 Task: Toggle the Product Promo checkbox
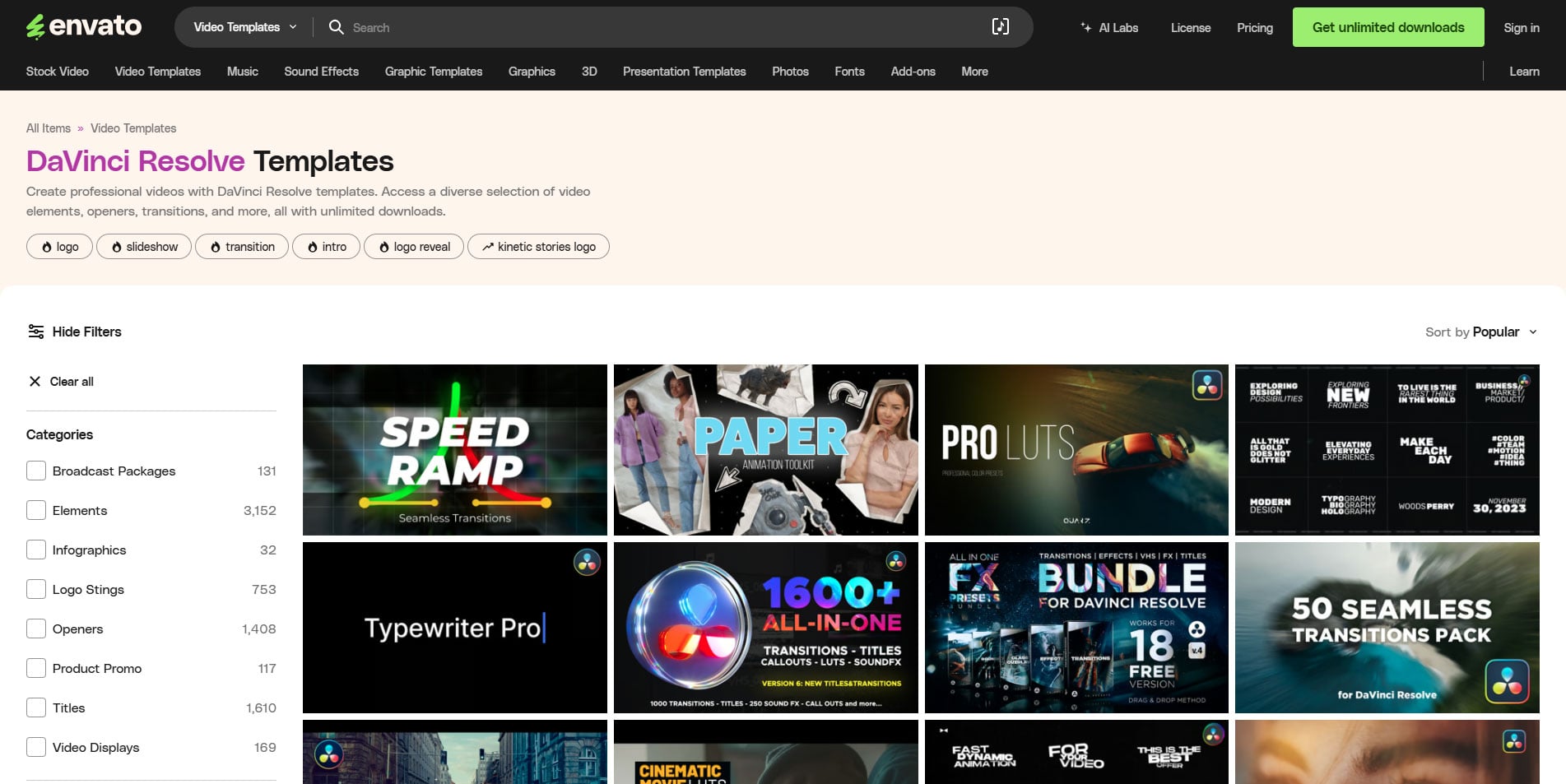point(36,668)
